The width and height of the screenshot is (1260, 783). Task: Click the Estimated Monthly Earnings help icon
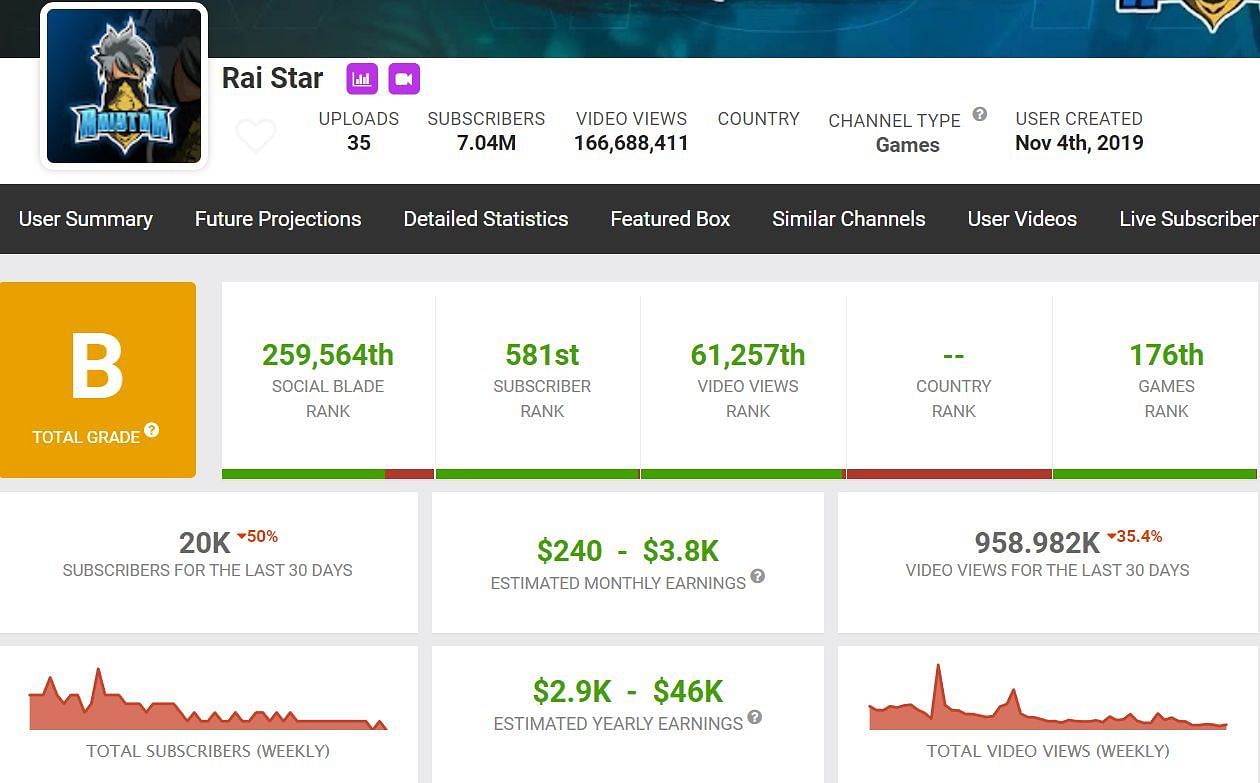758,576
